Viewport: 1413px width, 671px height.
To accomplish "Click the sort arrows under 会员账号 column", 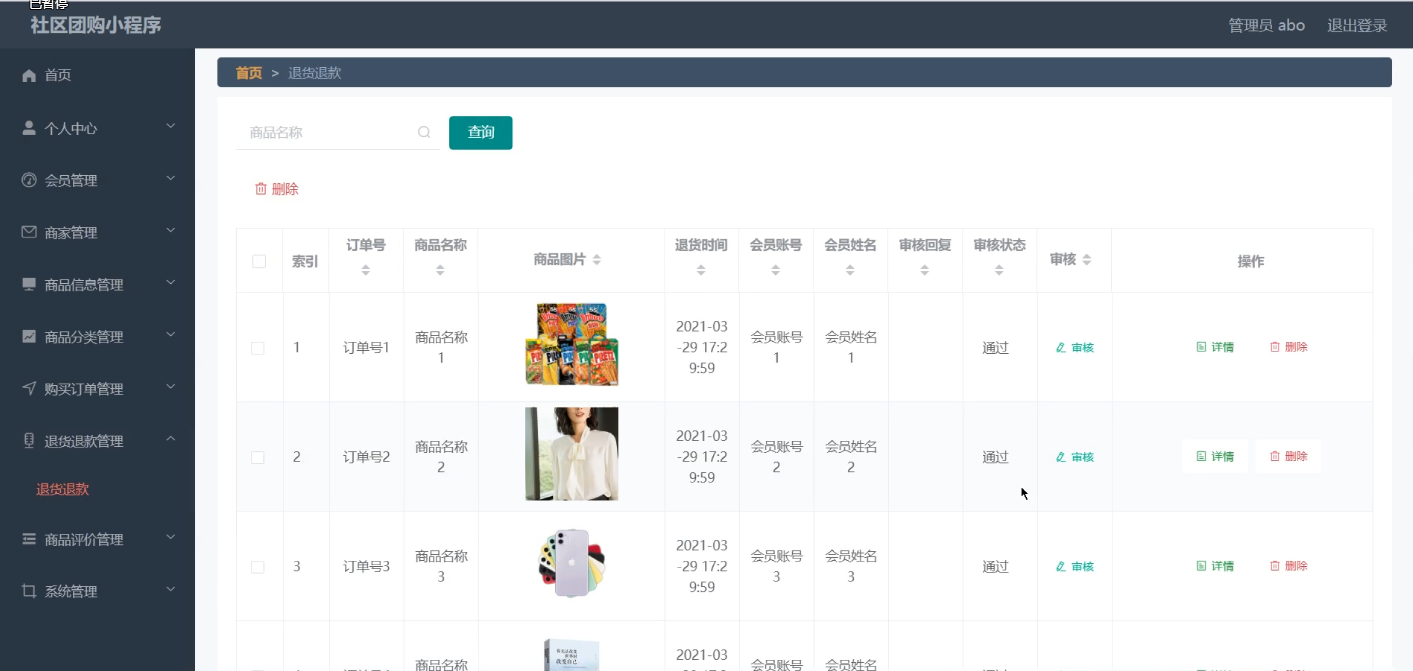I will click(776, 270).
